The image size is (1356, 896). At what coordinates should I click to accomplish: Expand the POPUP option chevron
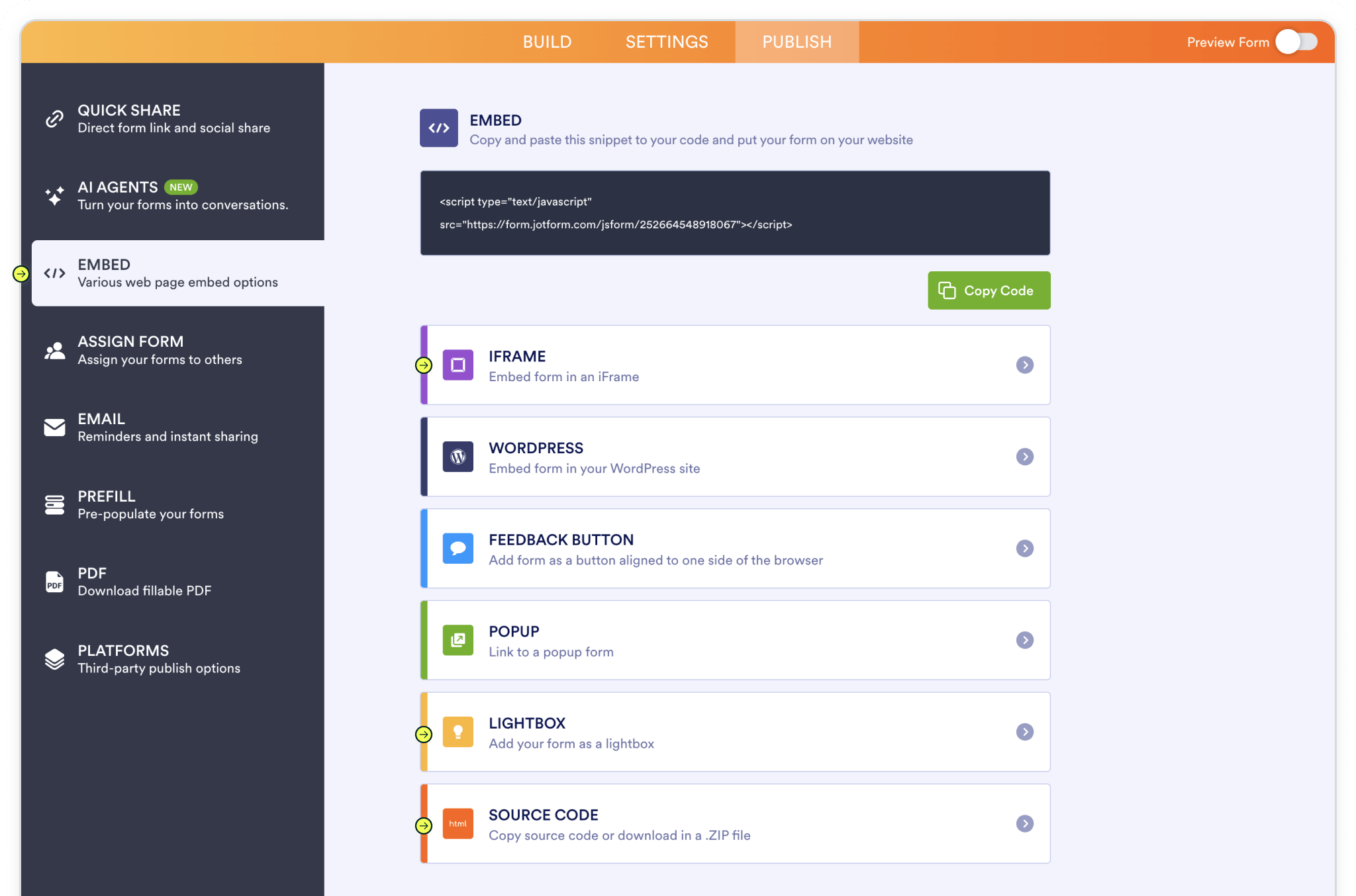1024,640
